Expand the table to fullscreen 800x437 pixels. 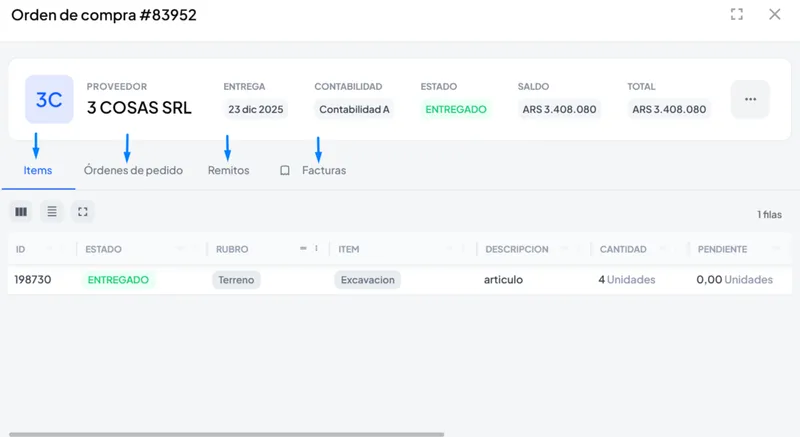click(x=83, y=212)
